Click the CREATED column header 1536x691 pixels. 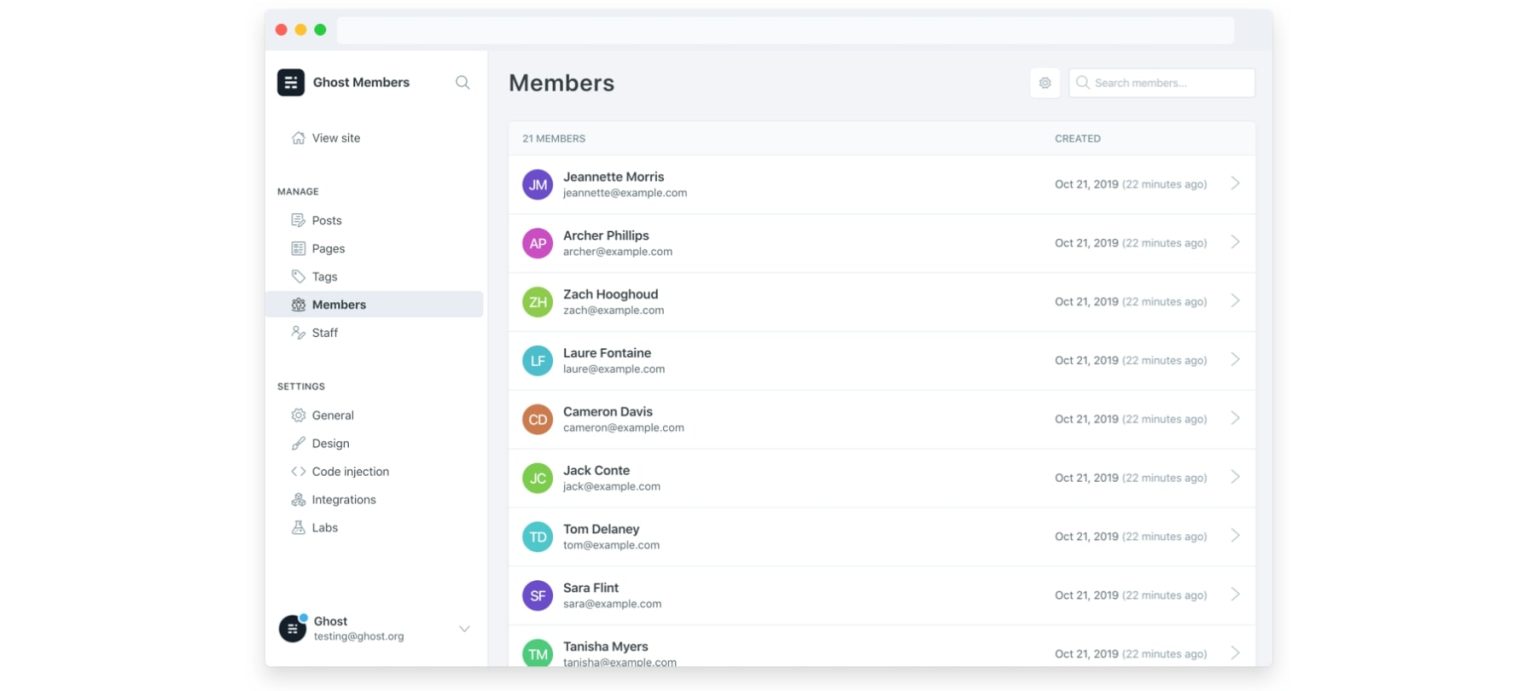click(x=1077, y=138)
